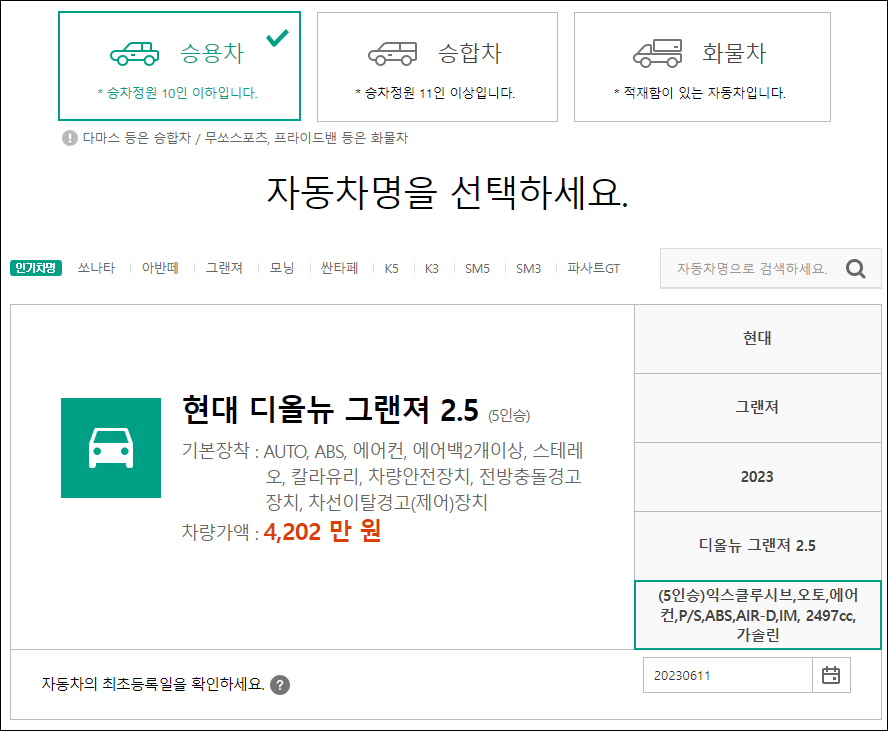Image resolution: width=888 pixels, height=731 pixels.
Task: Choose popular car SM3
Action: (528, 268)
